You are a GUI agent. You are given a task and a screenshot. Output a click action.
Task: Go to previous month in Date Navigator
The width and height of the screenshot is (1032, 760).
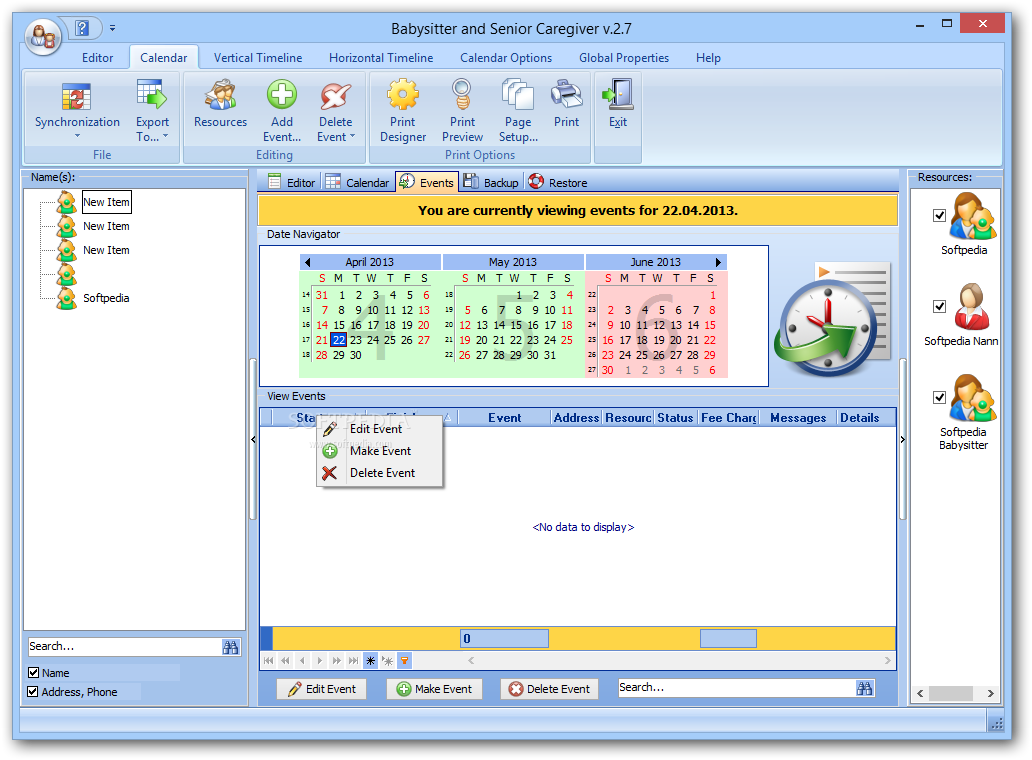coord(307,262)
